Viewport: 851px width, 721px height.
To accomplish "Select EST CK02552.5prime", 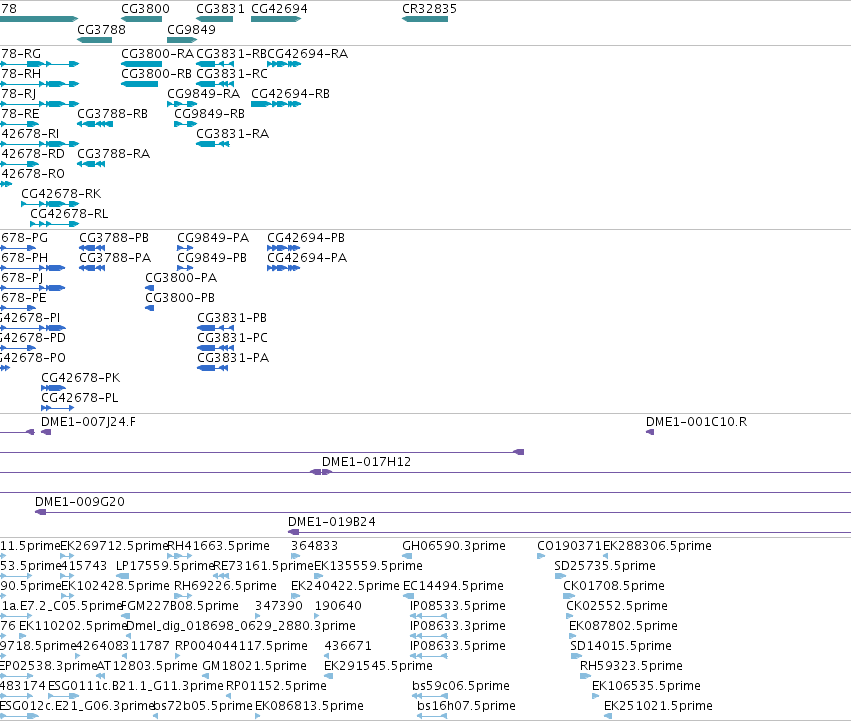I will pos(570,616).
